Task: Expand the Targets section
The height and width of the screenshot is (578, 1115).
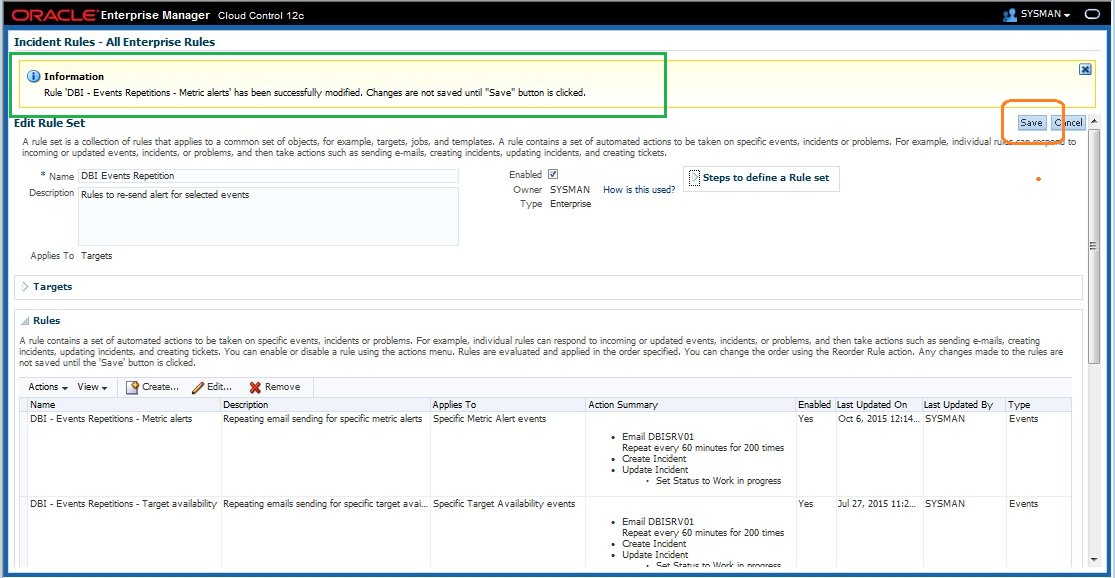Action: tap(25, 287)
